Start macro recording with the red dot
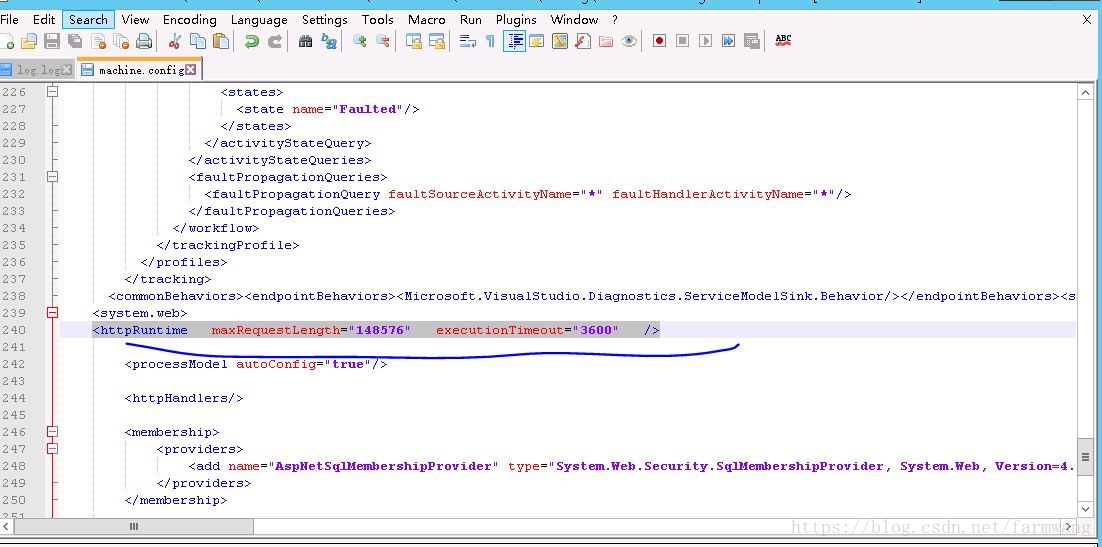The image size is (1102, 547). point(659,41)
